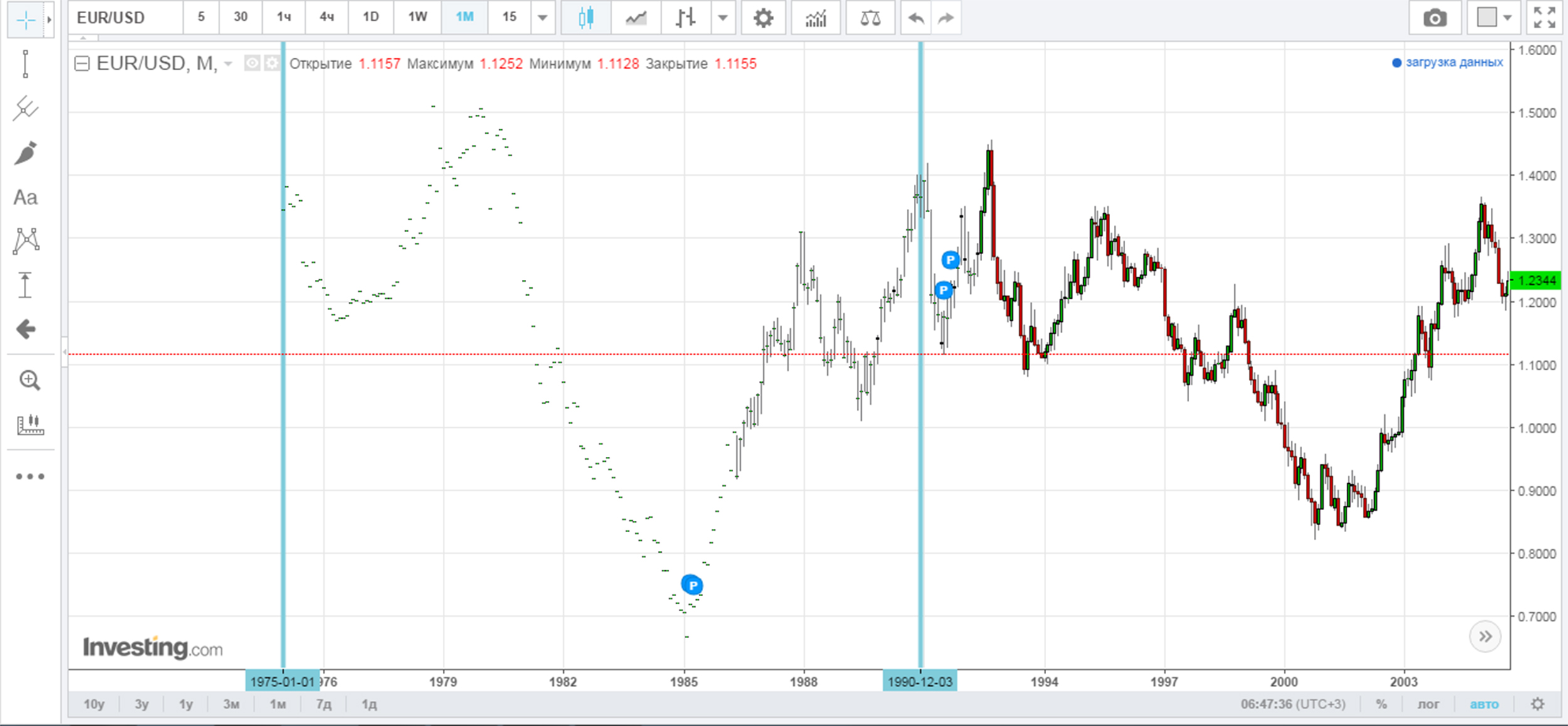Image resolution: width=1568 pixels, height=726 pixels.
Task: Toggle fullscreen chart mode
Action: tap(1544, 18)
